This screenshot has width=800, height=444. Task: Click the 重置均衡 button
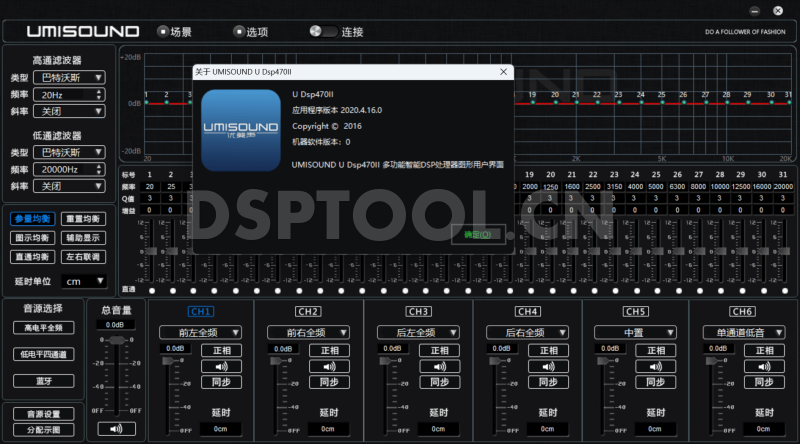pyautogui.click(x=83, y=219)
